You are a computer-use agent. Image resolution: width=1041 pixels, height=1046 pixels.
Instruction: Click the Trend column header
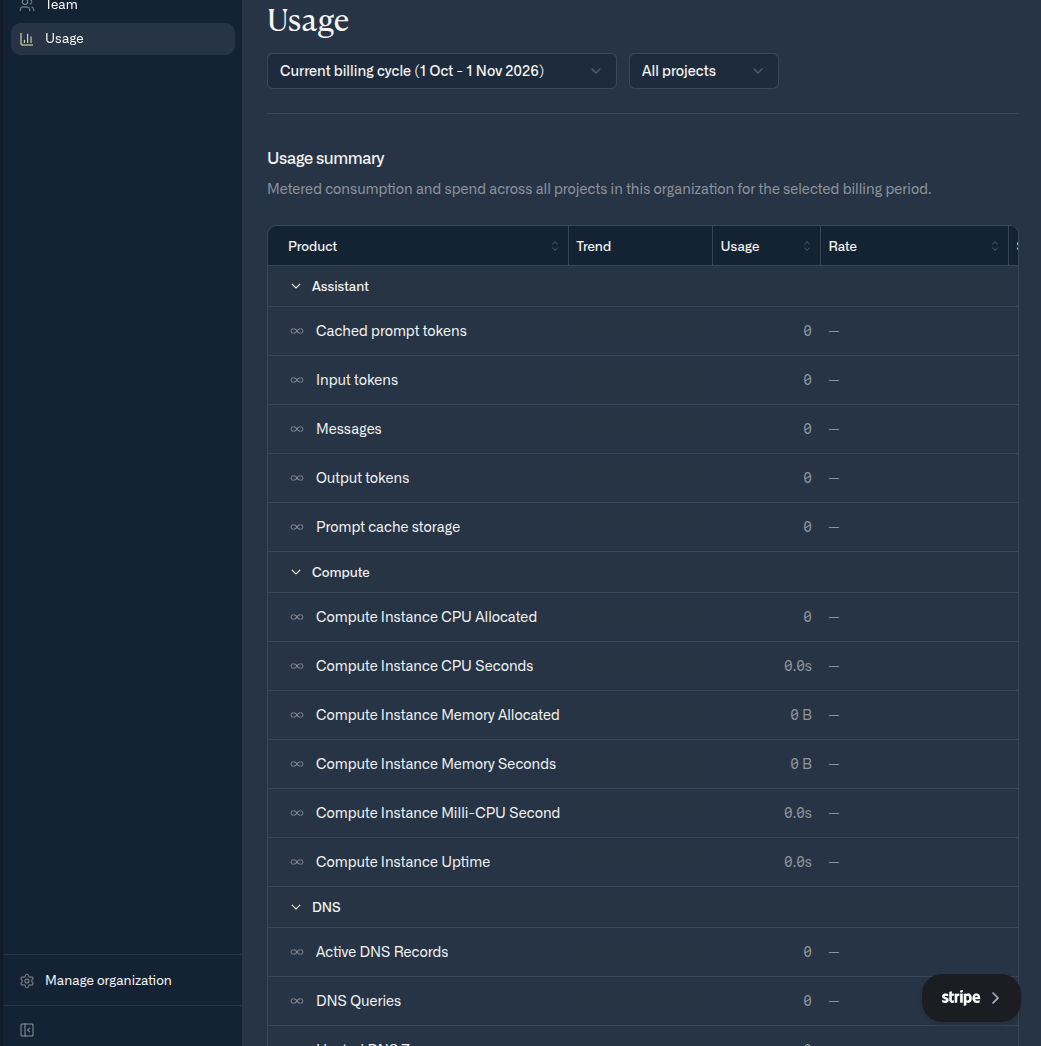pyautogui.click(x=640, y=246)
